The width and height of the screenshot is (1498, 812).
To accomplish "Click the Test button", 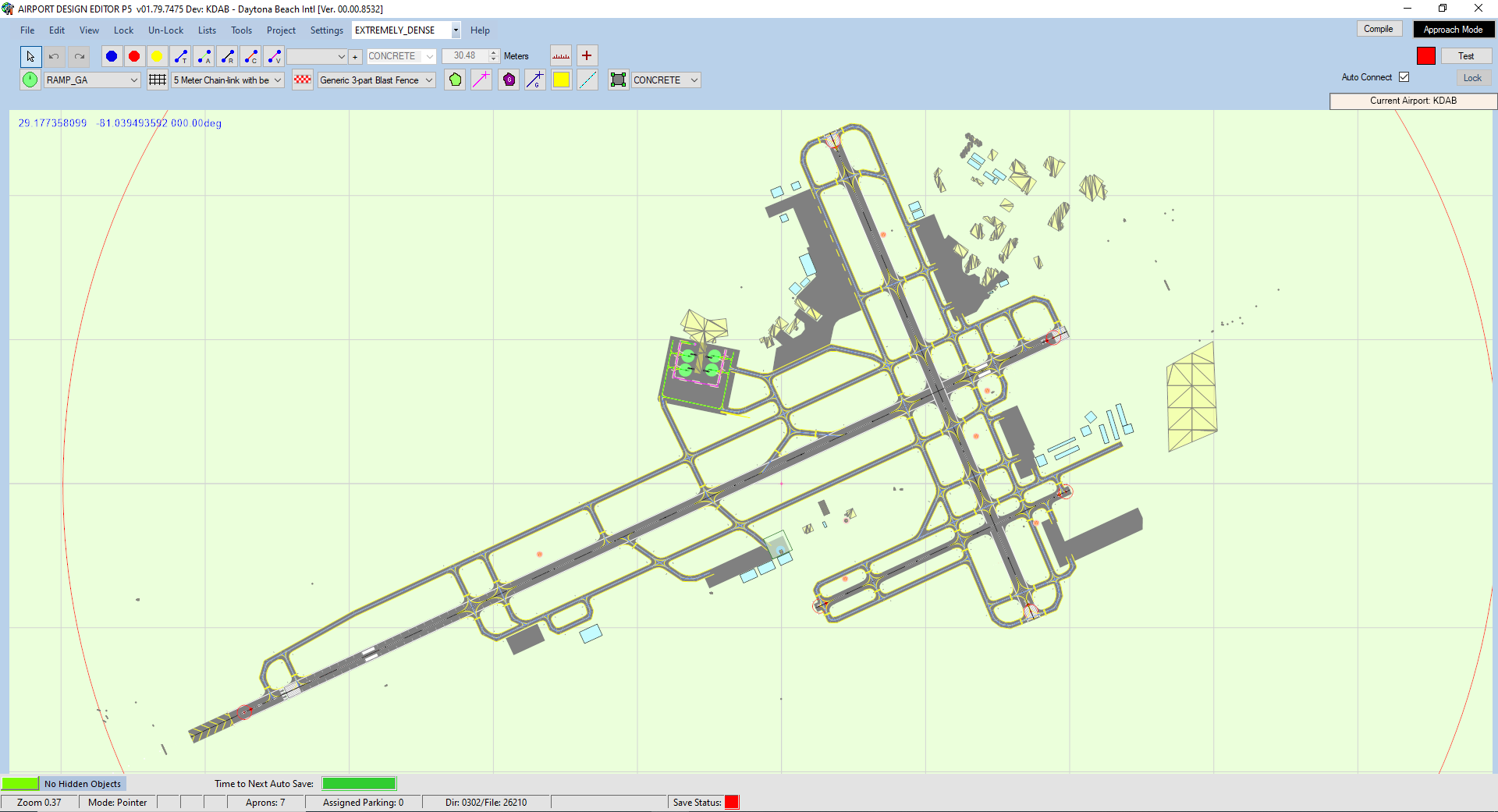I will point(1466,56).
